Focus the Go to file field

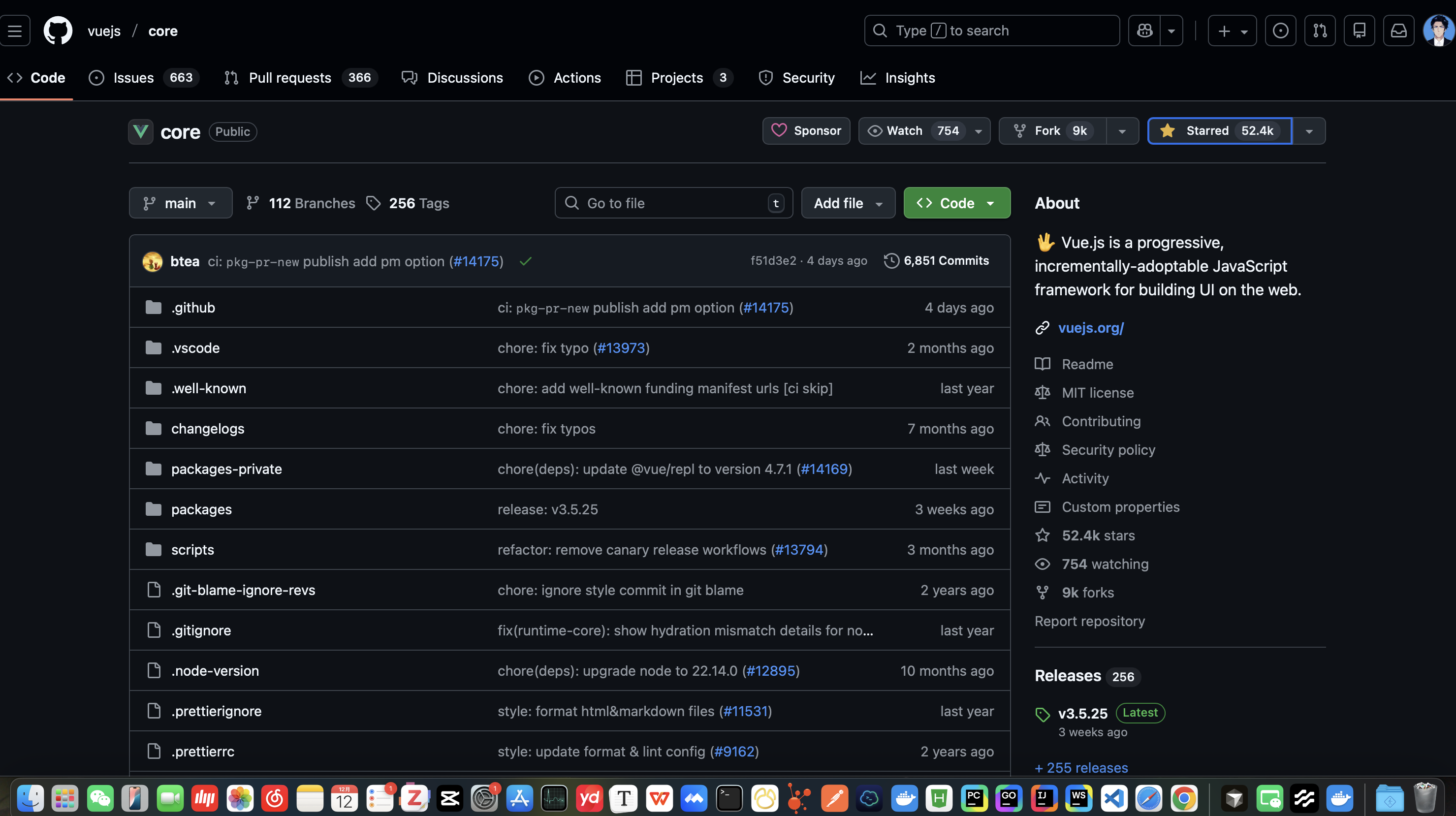[672, 203]
